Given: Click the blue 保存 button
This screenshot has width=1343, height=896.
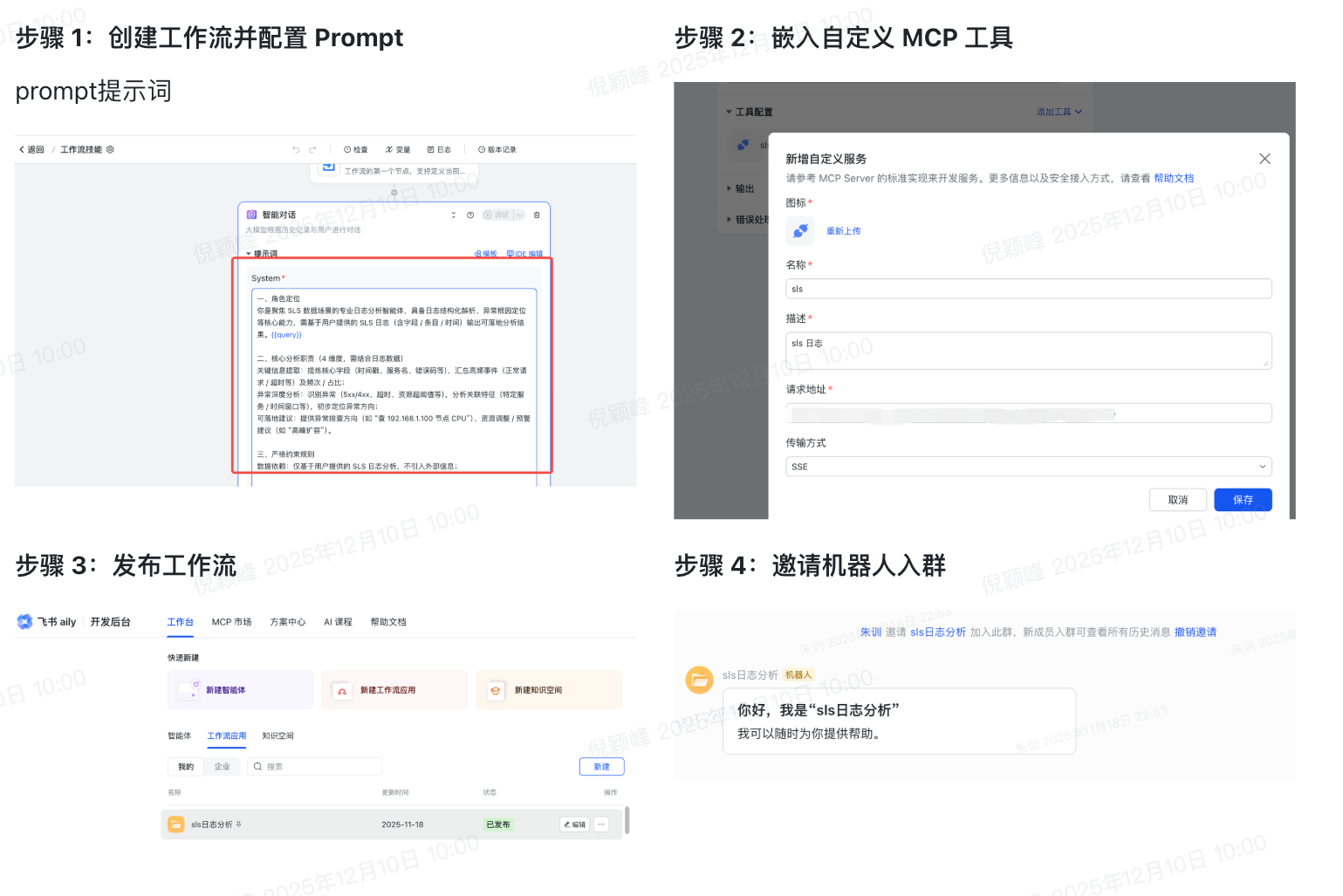Looking at the screenshot, I should (x=1243, y=500).
